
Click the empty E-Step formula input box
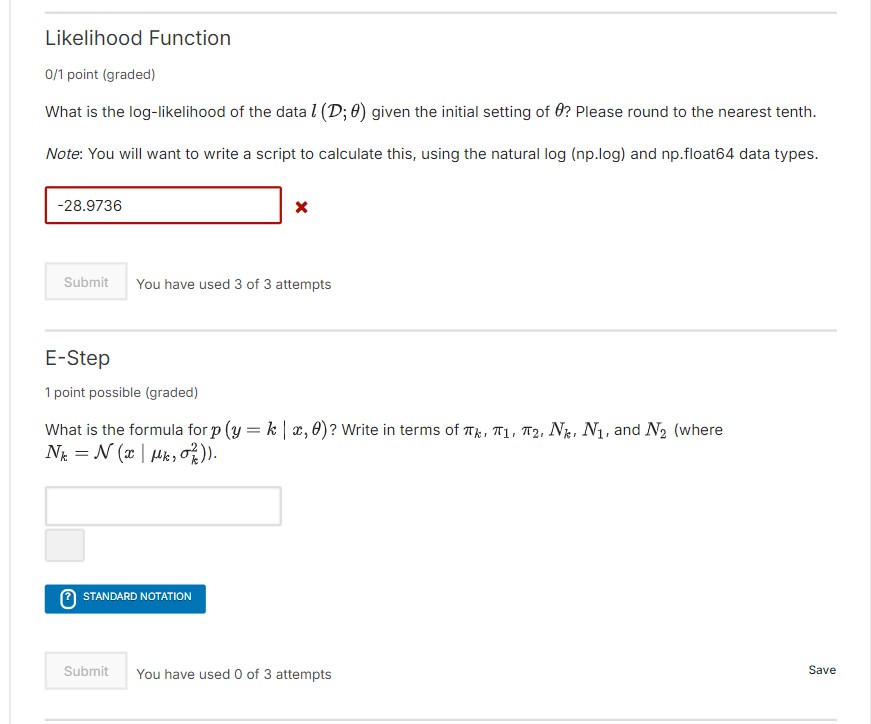(162, 506)
